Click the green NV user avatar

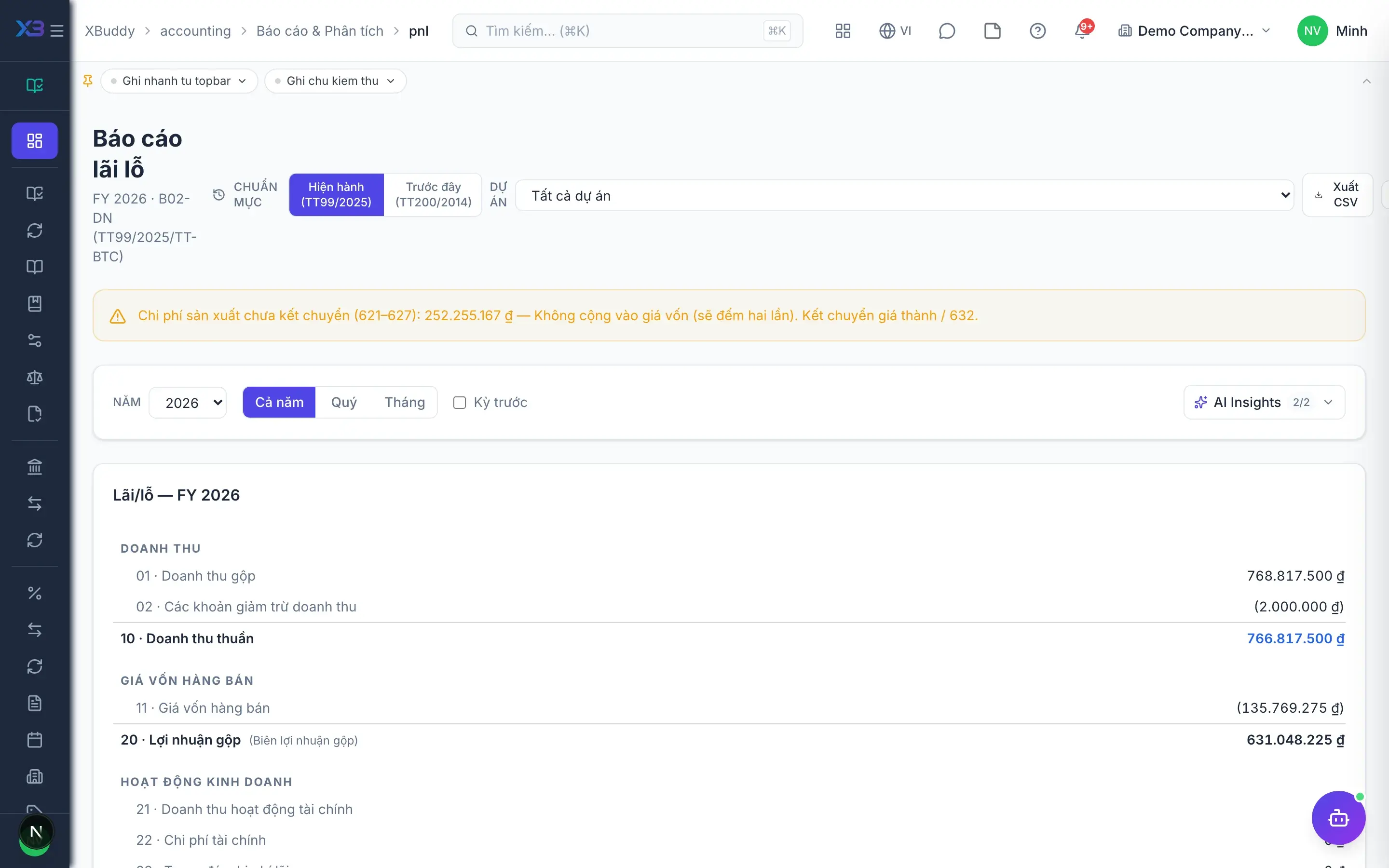coord(1312,31)
